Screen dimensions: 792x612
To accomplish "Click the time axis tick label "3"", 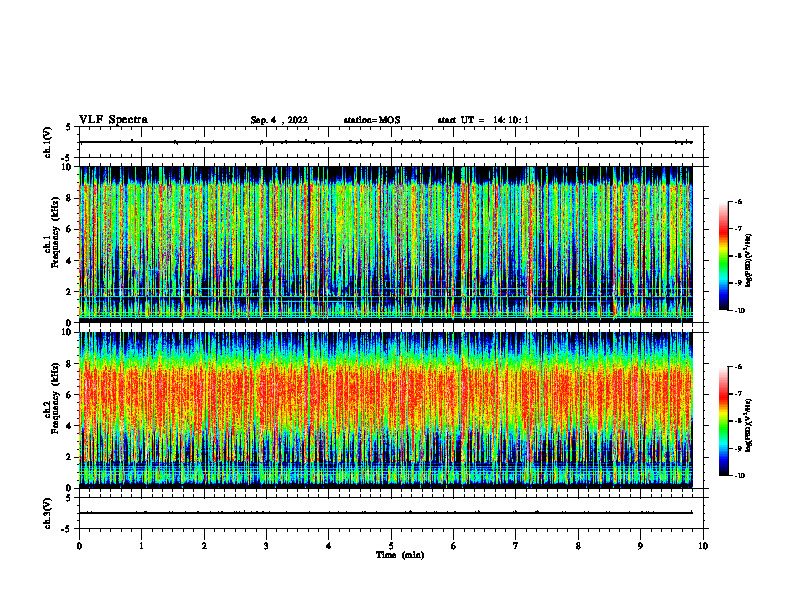I will point(266,546).
